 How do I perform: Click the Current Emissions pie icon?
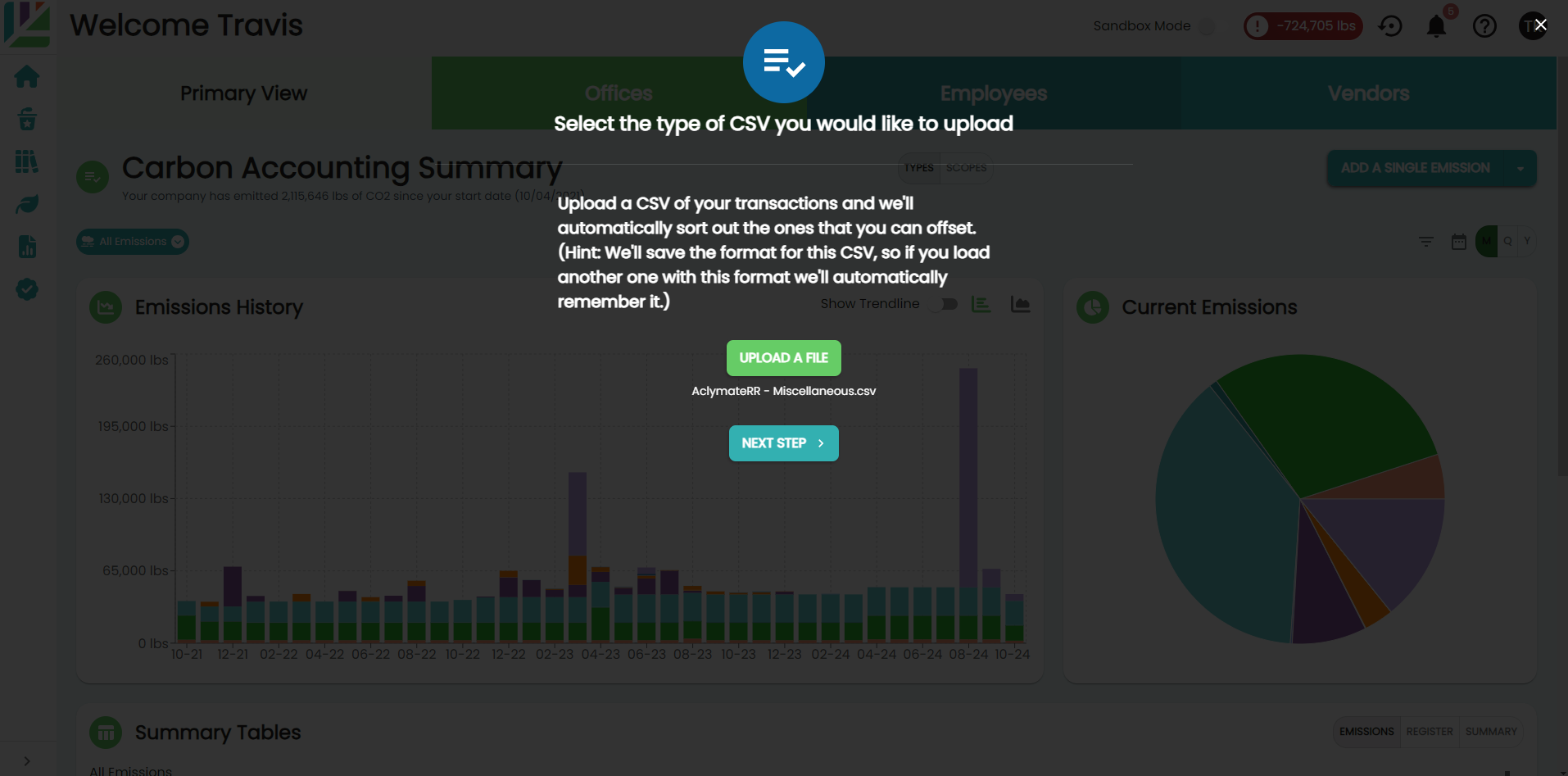point(1093,307)
